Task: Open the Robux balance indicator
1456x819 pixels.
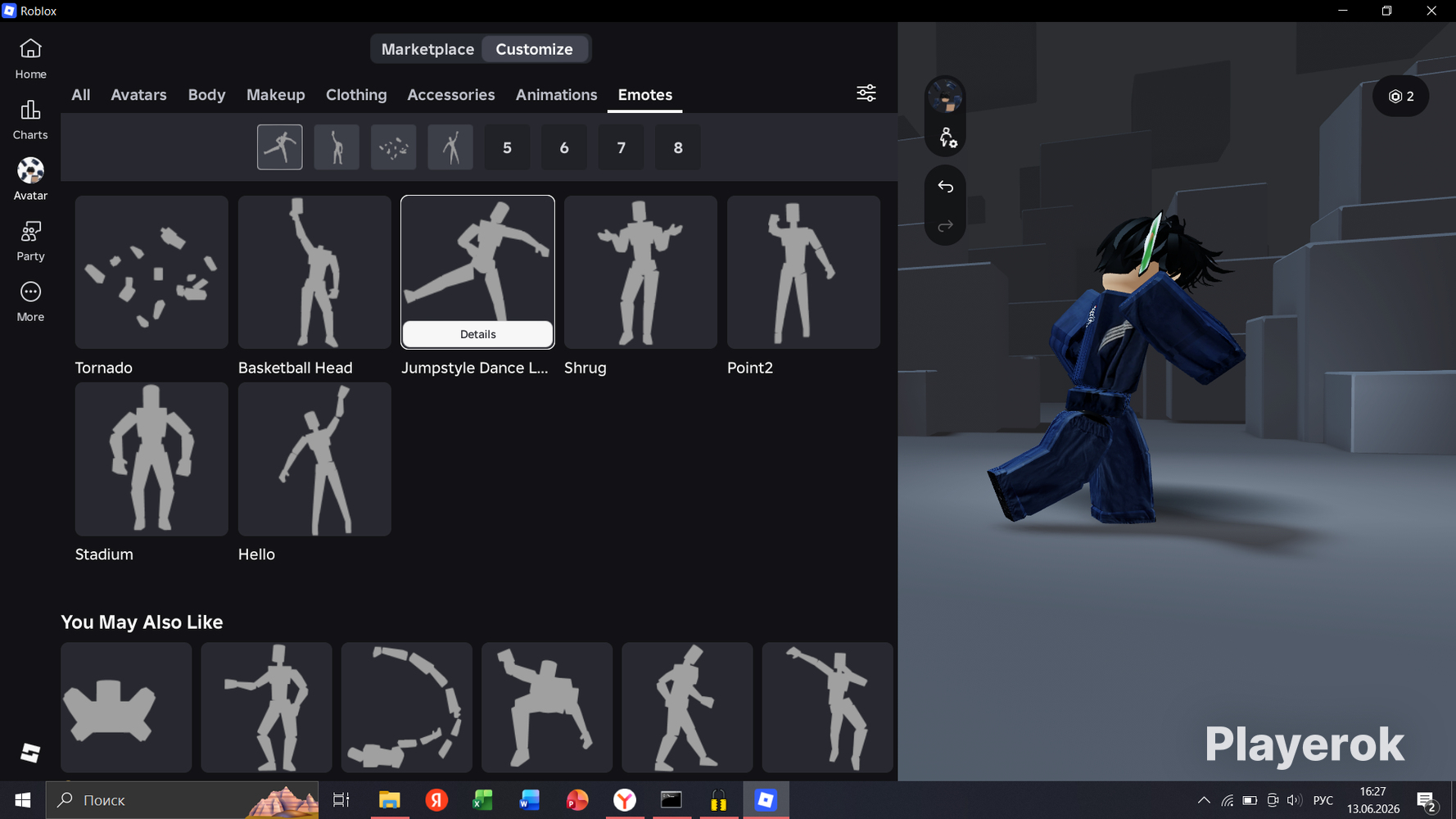Action: (x=1401, y=97)
